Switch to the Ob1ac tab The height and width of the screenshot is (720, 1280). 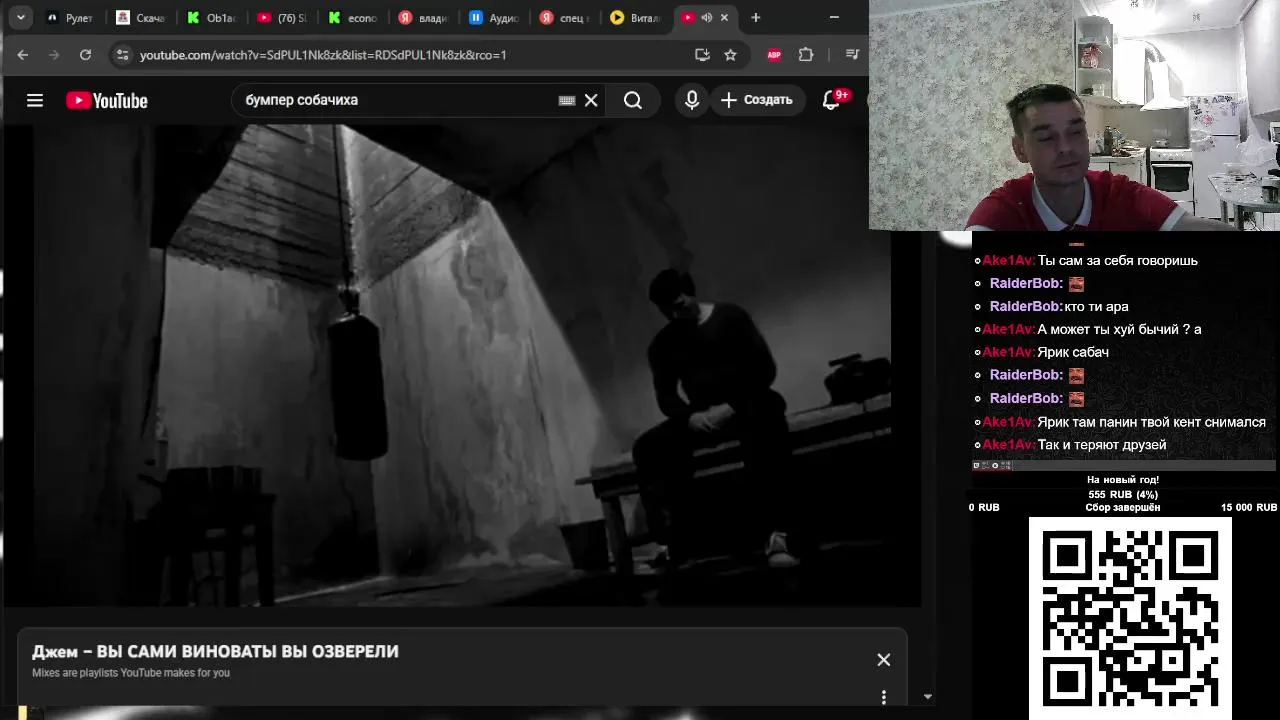pyautogui.click(x=211, y=18)
